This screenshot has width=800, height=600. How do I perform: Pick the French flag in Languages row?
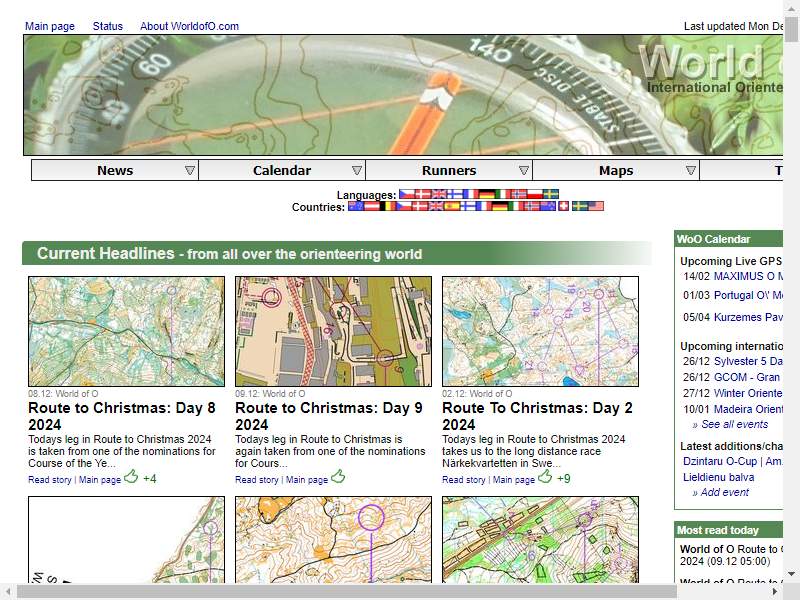(x=471, y=194)
